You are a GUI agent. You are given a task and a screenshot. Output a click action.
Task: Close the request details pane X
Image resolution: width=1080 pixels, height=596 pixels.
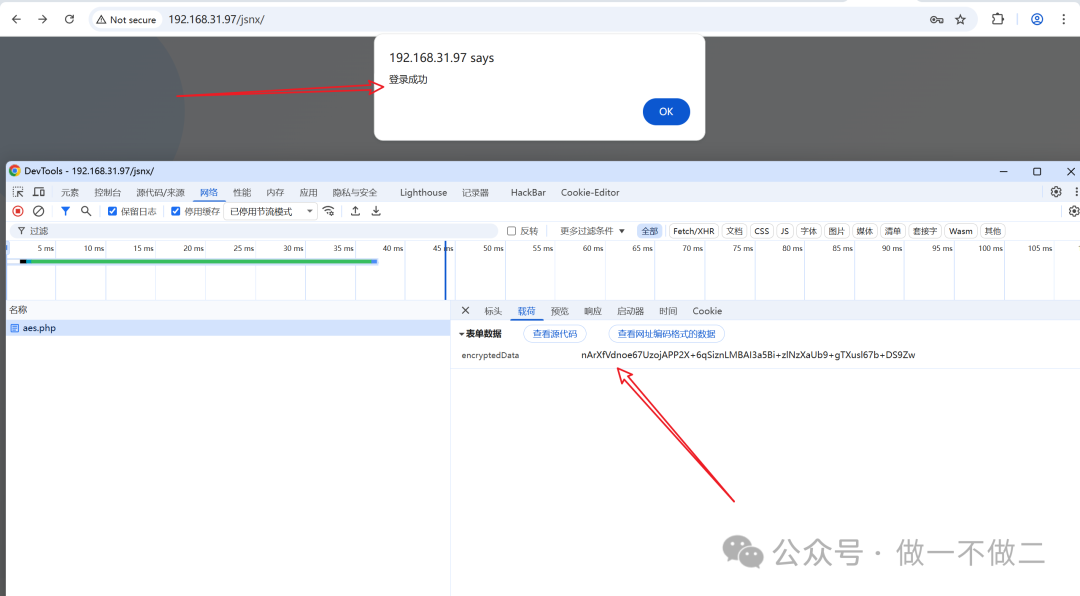pyautogui.click(x=466, y=311)
